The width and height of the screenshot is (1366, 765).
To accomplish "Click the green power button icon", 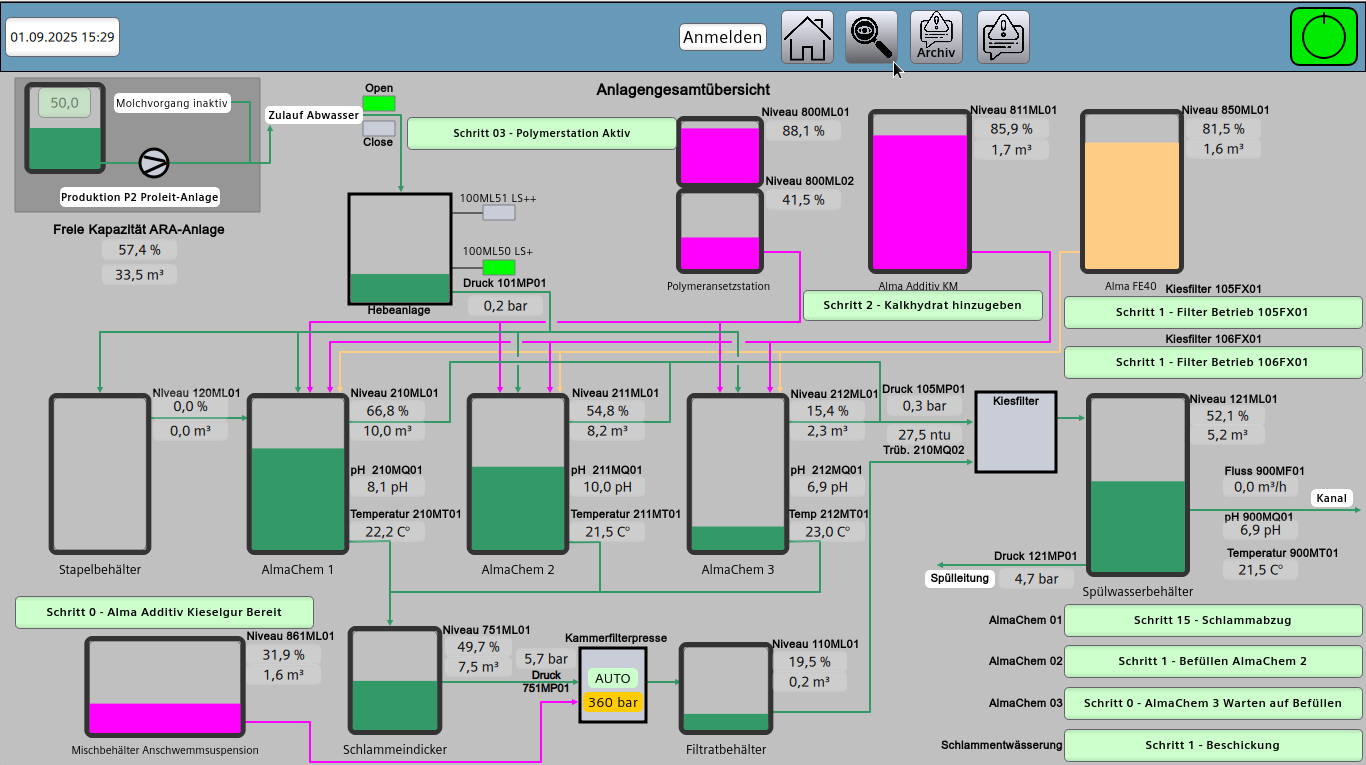I will pos(1323,37).
